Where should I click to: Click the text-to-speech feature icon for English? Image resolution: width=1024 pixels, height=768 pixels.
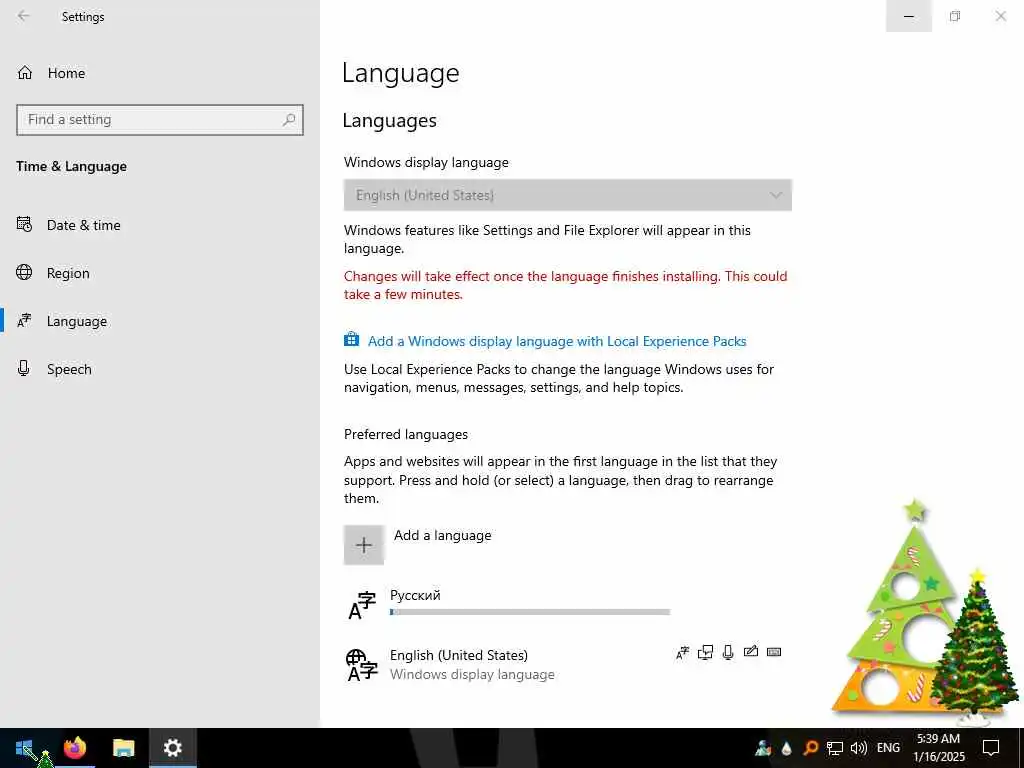coord(705,652)
